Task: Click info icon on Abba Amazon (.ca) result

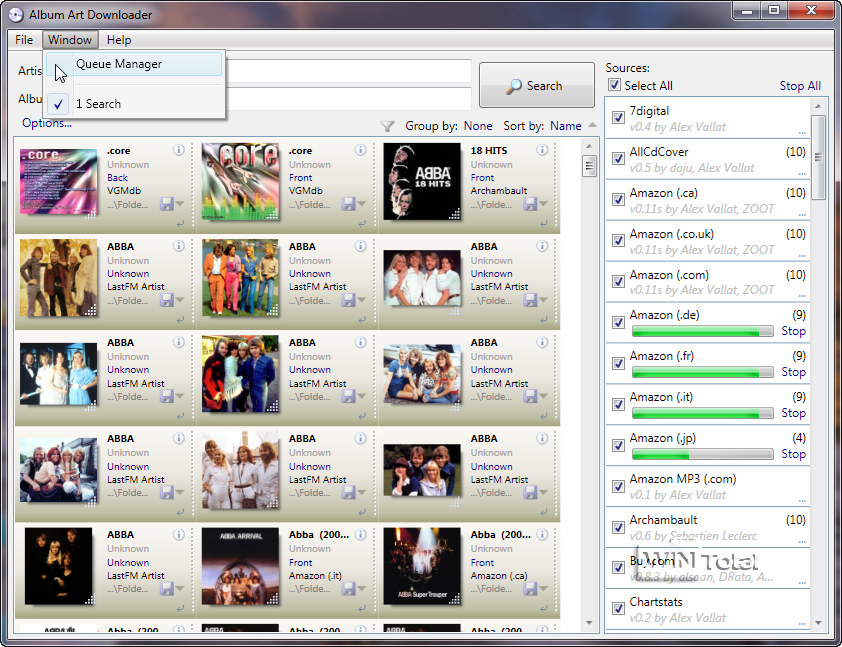Action: coord(542,534)
